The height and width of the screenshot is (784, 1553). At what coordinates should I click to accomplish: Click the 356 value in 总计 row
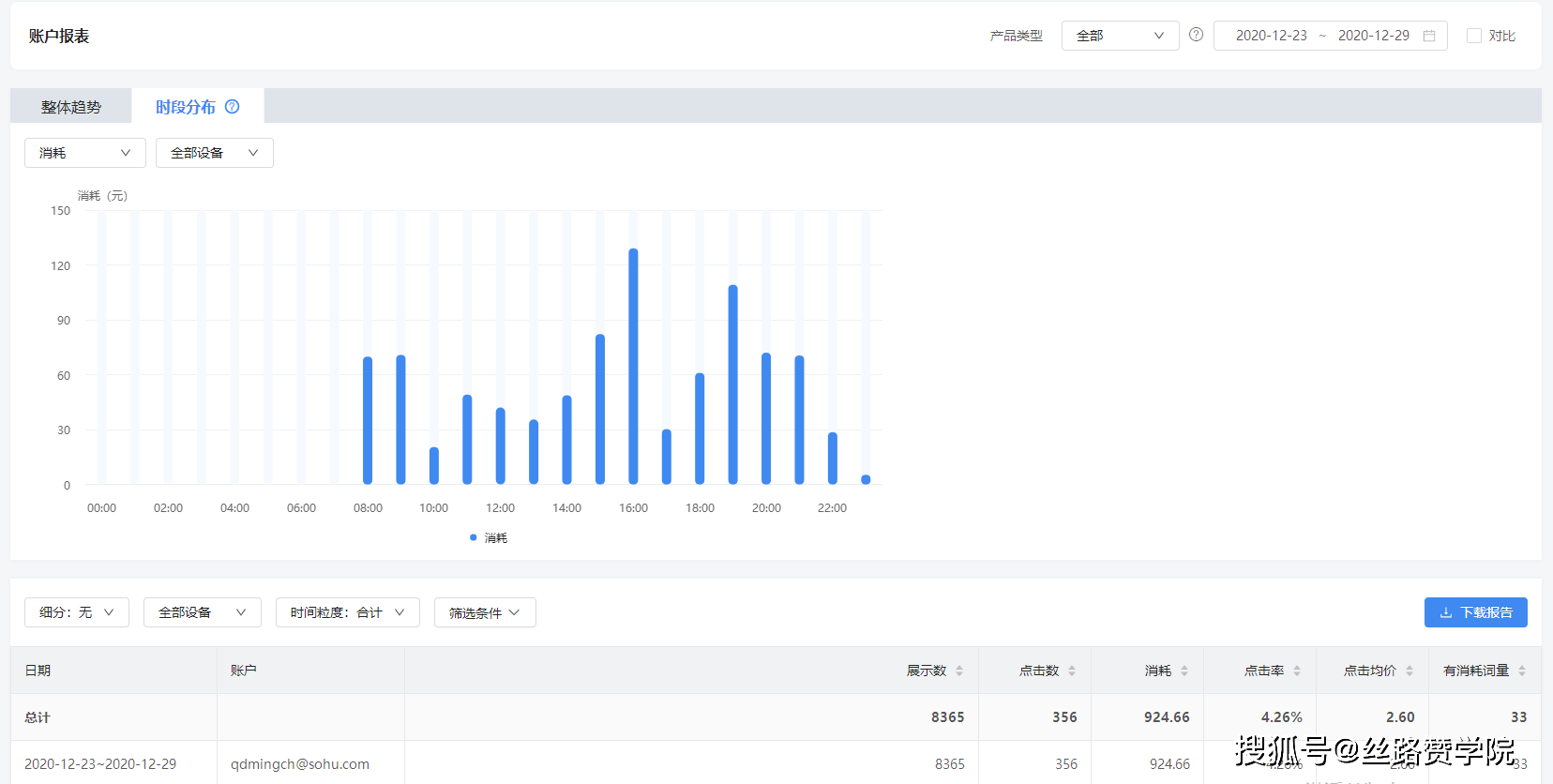coord(1064,717)
